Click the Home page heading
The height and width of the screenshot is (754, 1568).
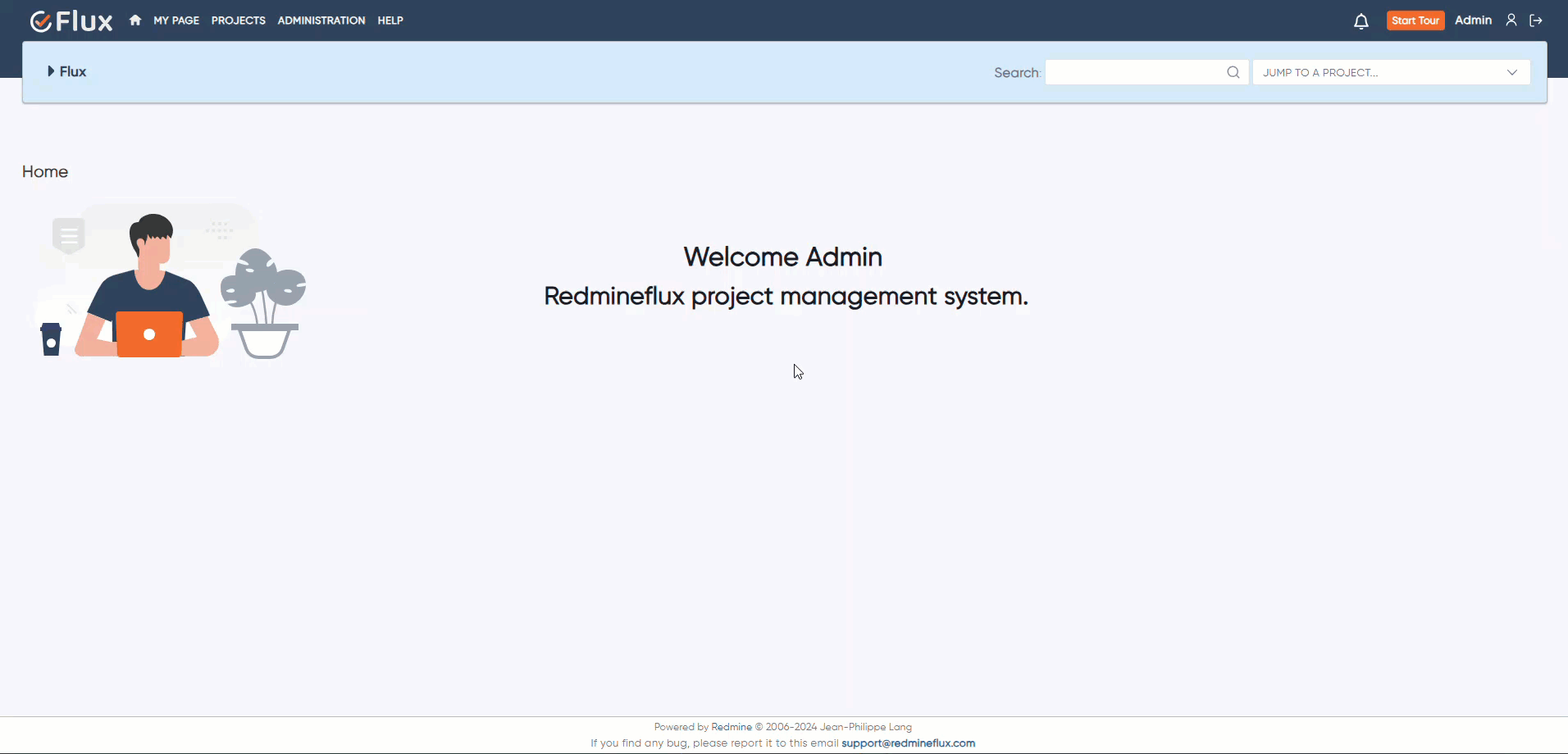[x=45, y=171]
